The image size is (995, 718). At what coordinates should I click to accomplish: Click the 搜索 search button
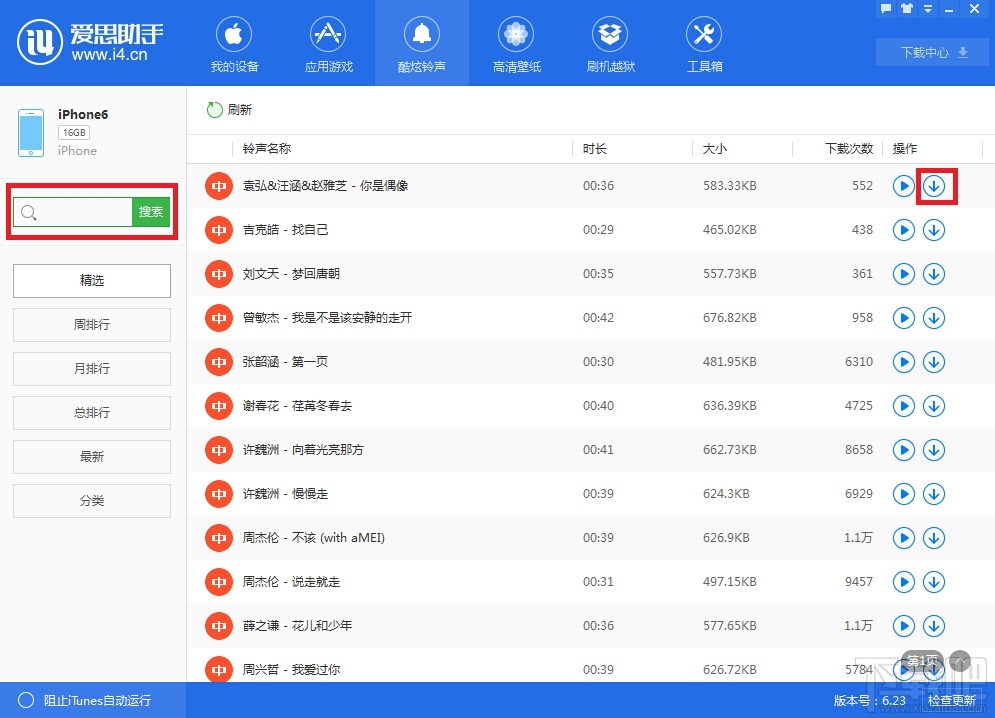pos(152,211)
